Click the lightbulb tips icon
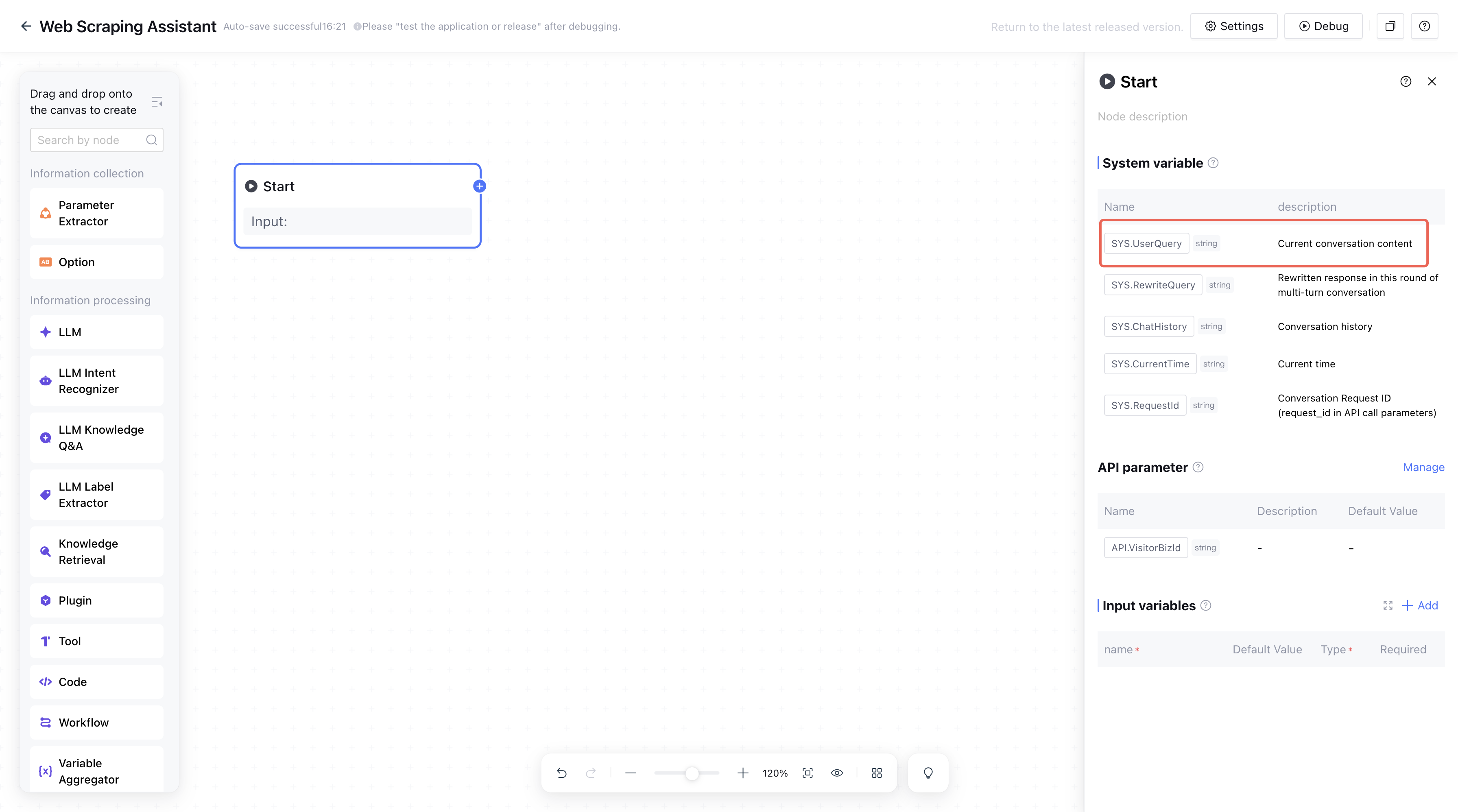This screenshot has height=812, width=1458. (x=928, y=773)
